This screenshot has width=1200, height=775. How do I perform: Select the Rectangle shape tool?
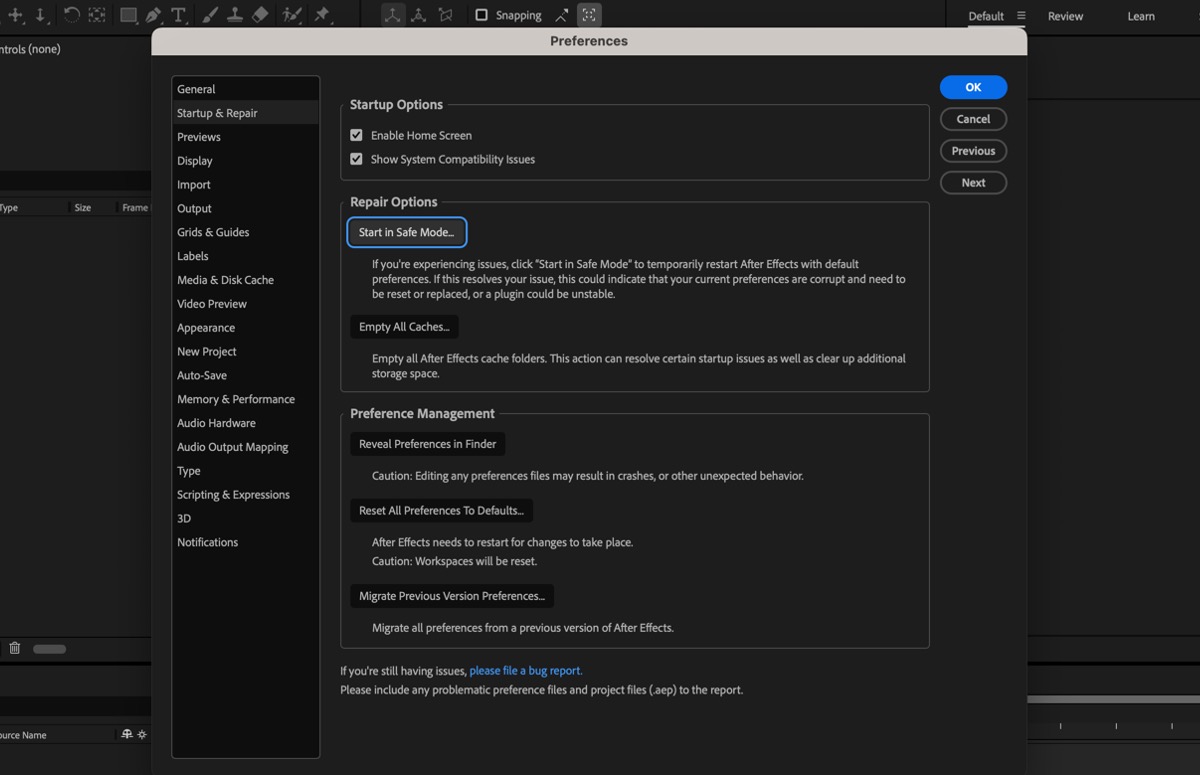tap(129, 15)
